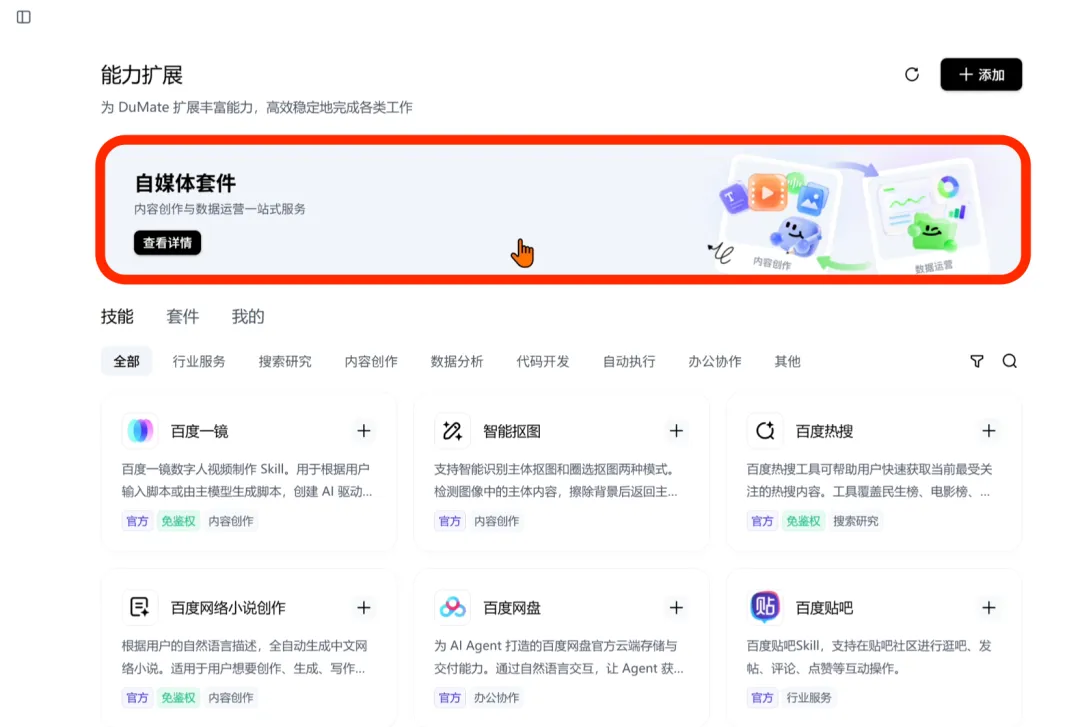The width and height of the screenshot is (1080, 727).
Task: Click the 搜索研究 tag on 百度热搜
Action: (x=855, y=521)
